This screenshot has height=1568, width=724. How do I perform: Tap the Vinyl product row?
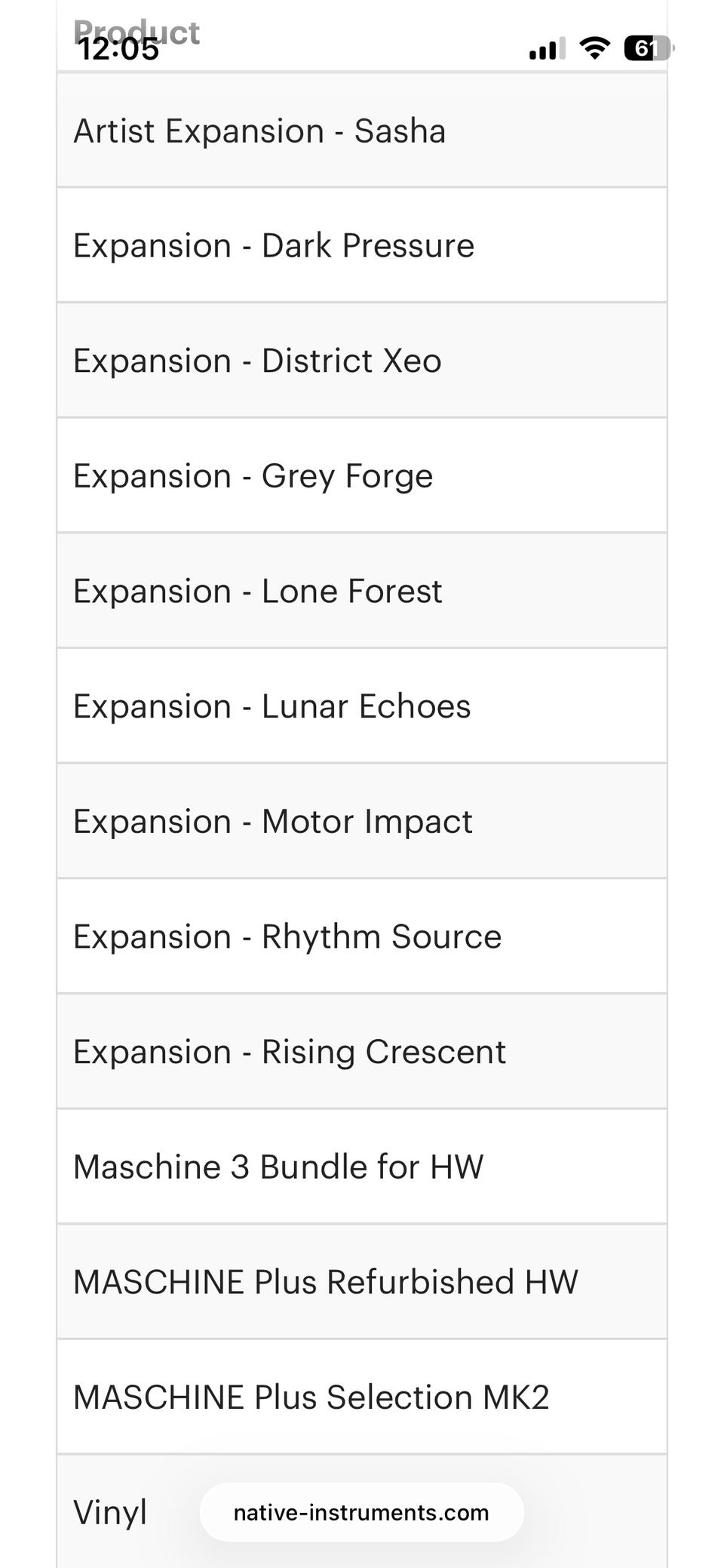coord(110,1513)
